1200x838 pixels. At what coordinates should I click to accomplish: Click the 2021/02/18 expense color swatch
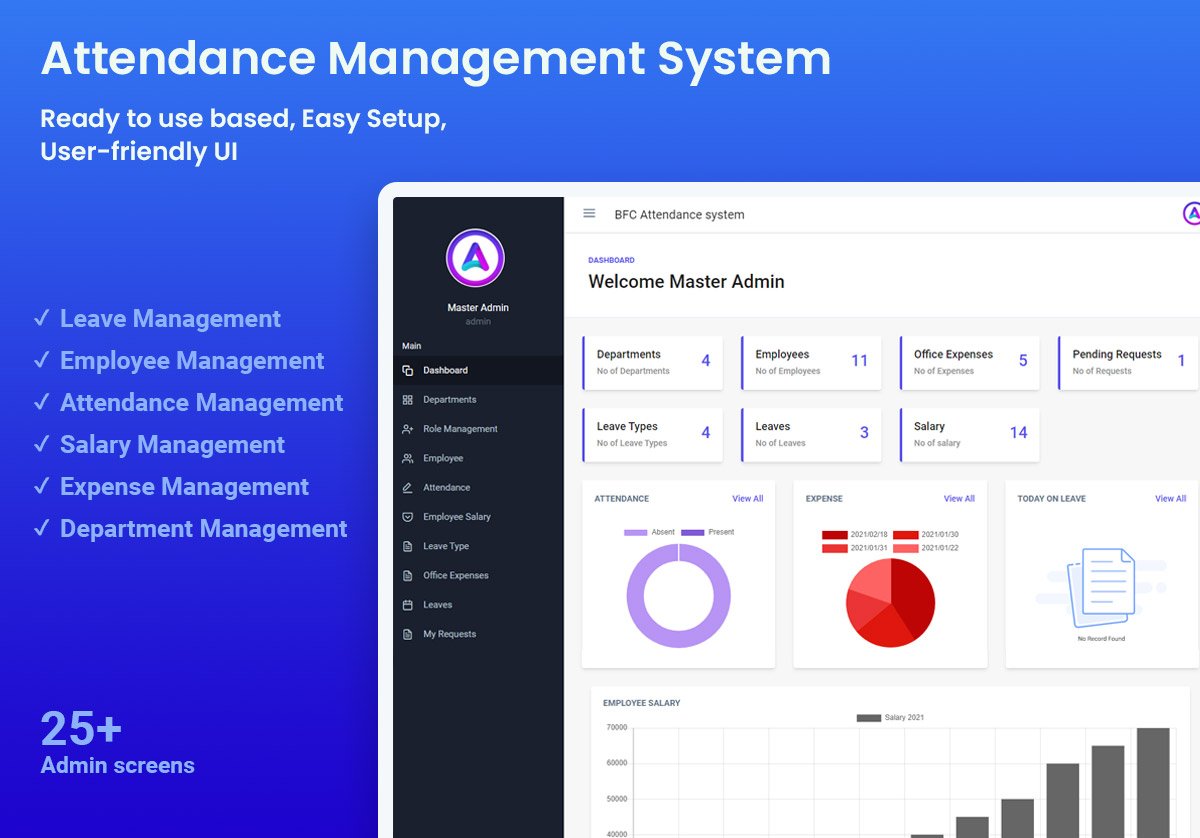tap(834, 535)
